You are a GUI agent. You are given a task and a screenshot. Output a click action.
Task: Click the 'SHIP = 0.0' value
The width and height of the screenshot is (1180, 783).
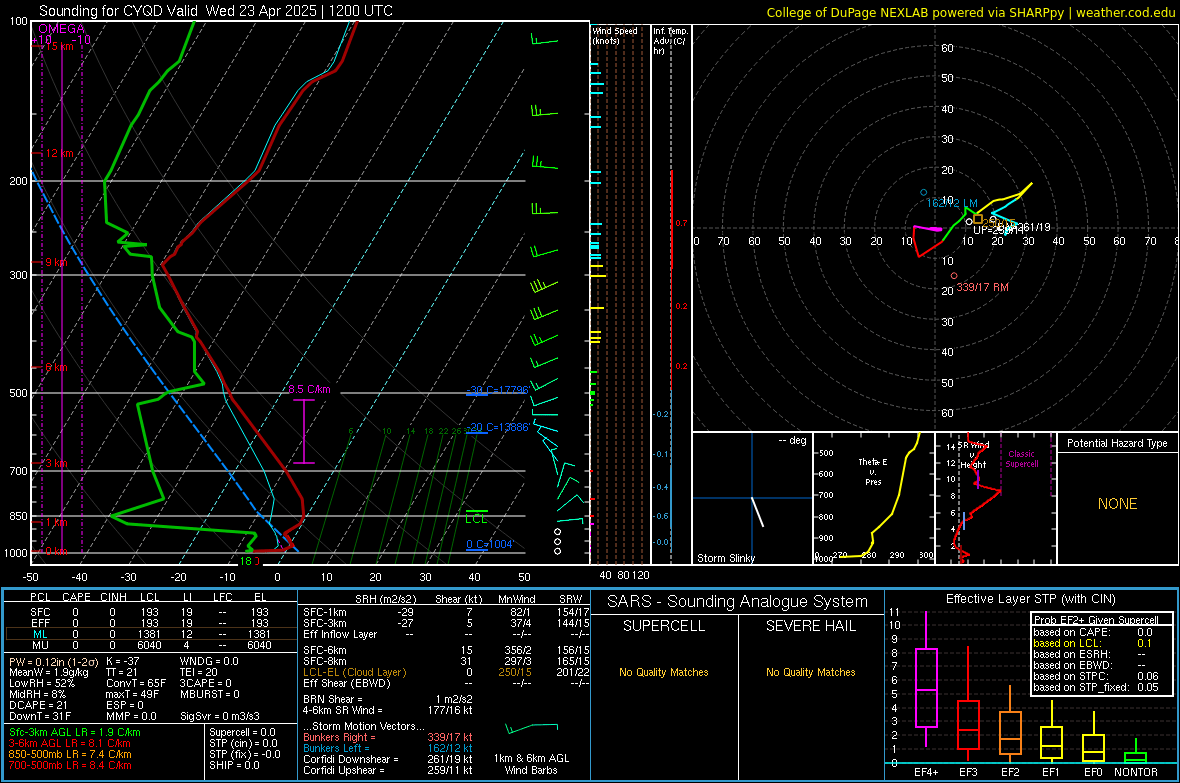[x=234, y=765]
